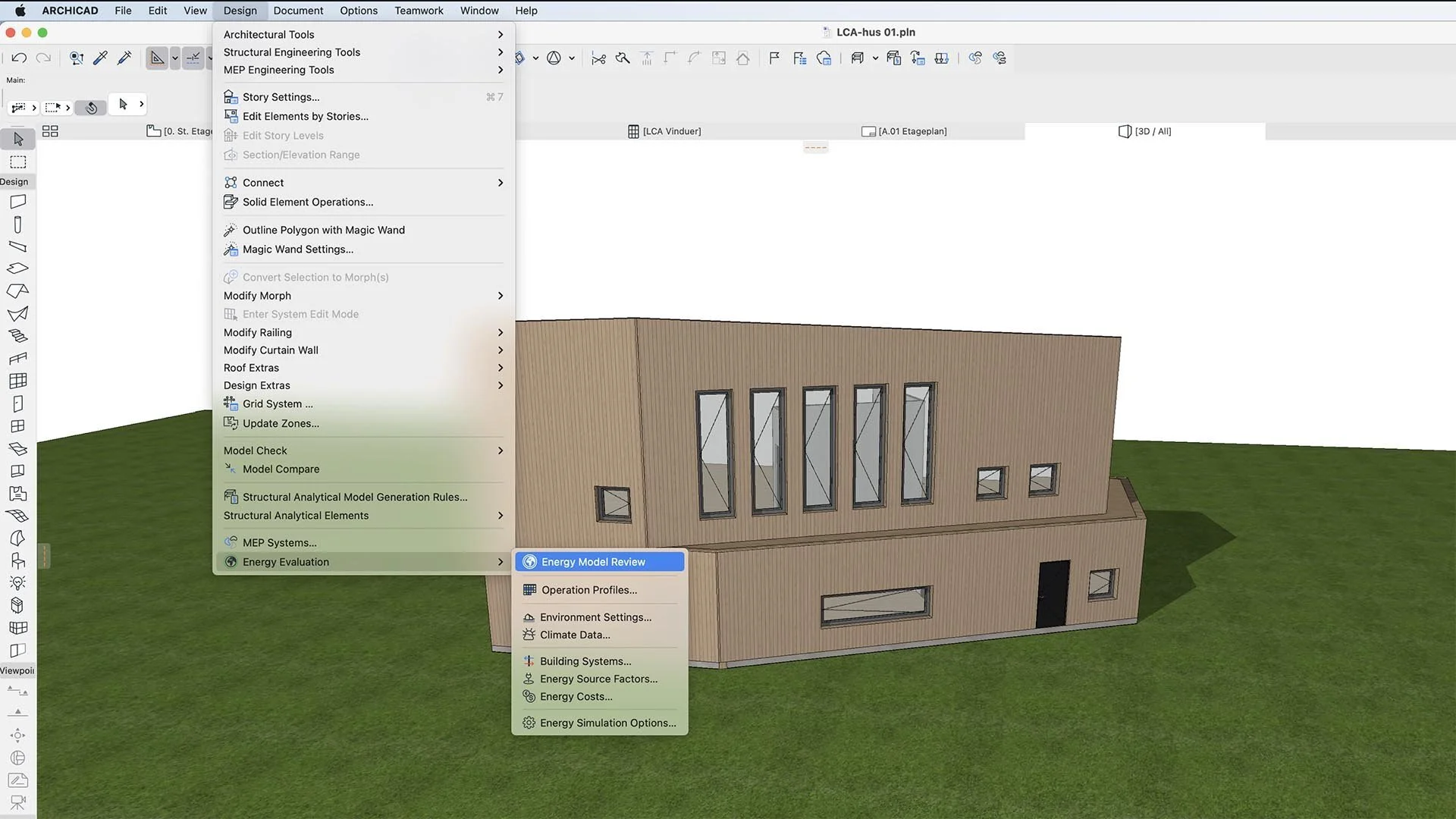Switch to the LCA Vinduer tab

[664, 131]
